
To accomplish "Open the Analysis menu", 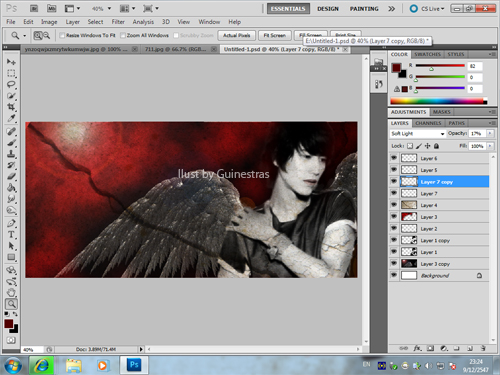I will coord(143,22).
